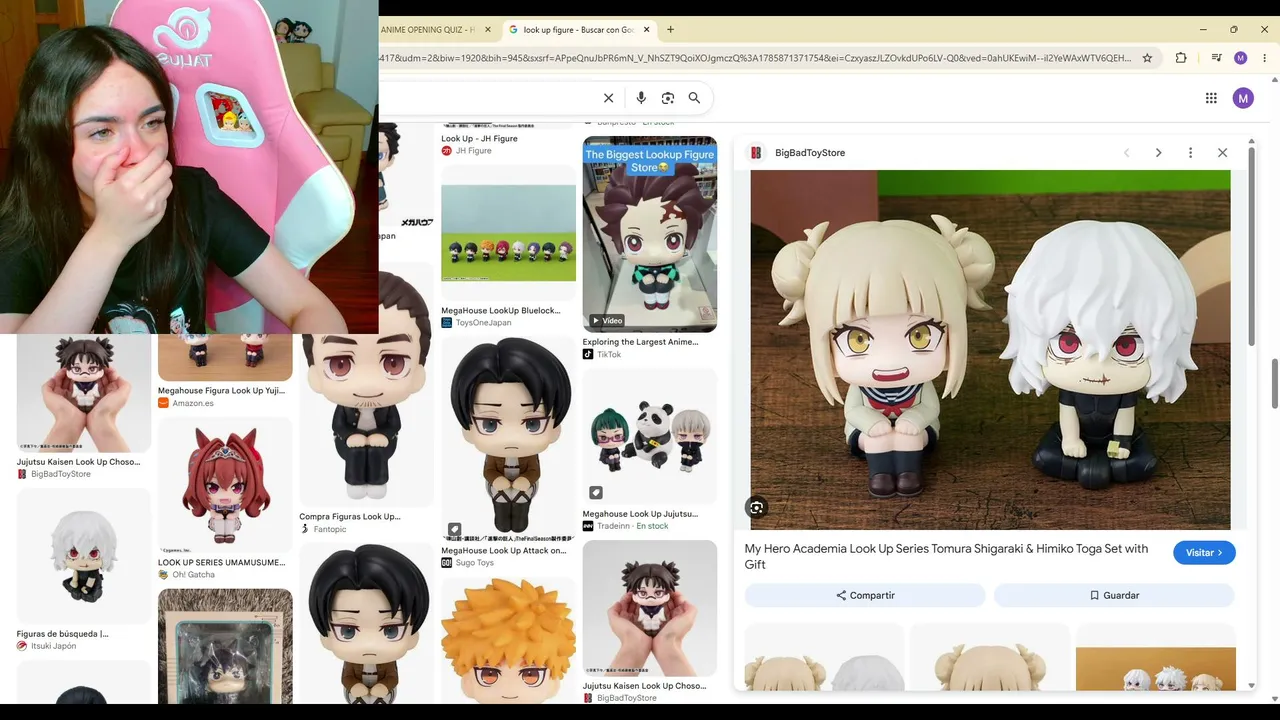Open more options in the image preview panel
Image resolution: width=1280 pixels, height=720 pixels.
click(x=1190, y=153)
